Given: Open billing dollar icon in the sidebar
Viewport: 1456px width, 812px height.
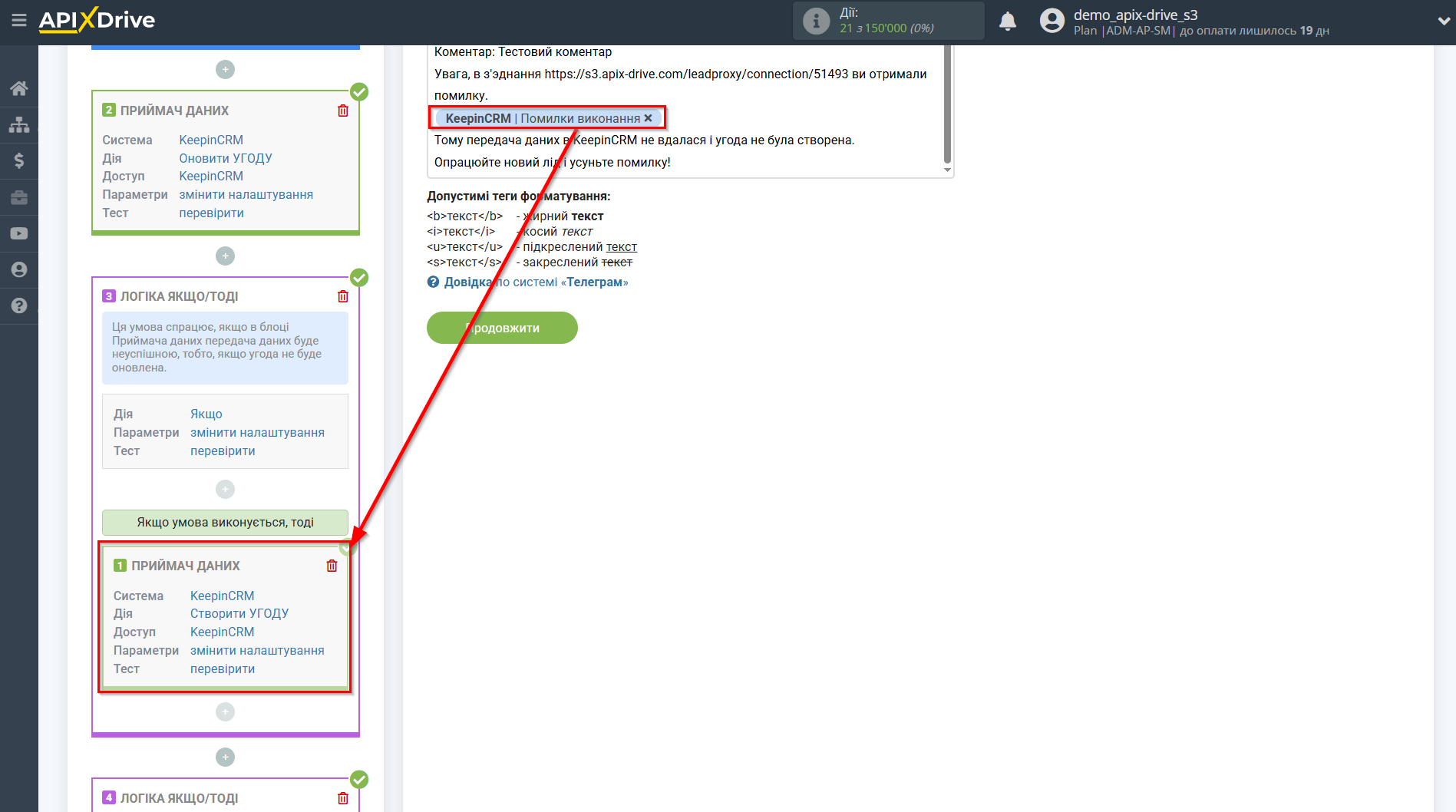Looking at the screenshot, I should tap(19, 160).
